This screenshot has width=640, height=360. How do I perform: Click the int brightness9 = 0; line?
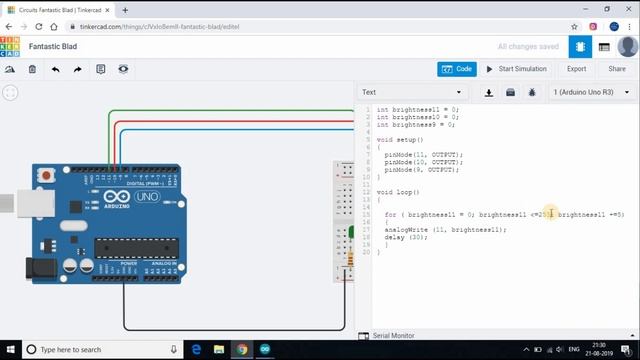[x=416, y=125]
